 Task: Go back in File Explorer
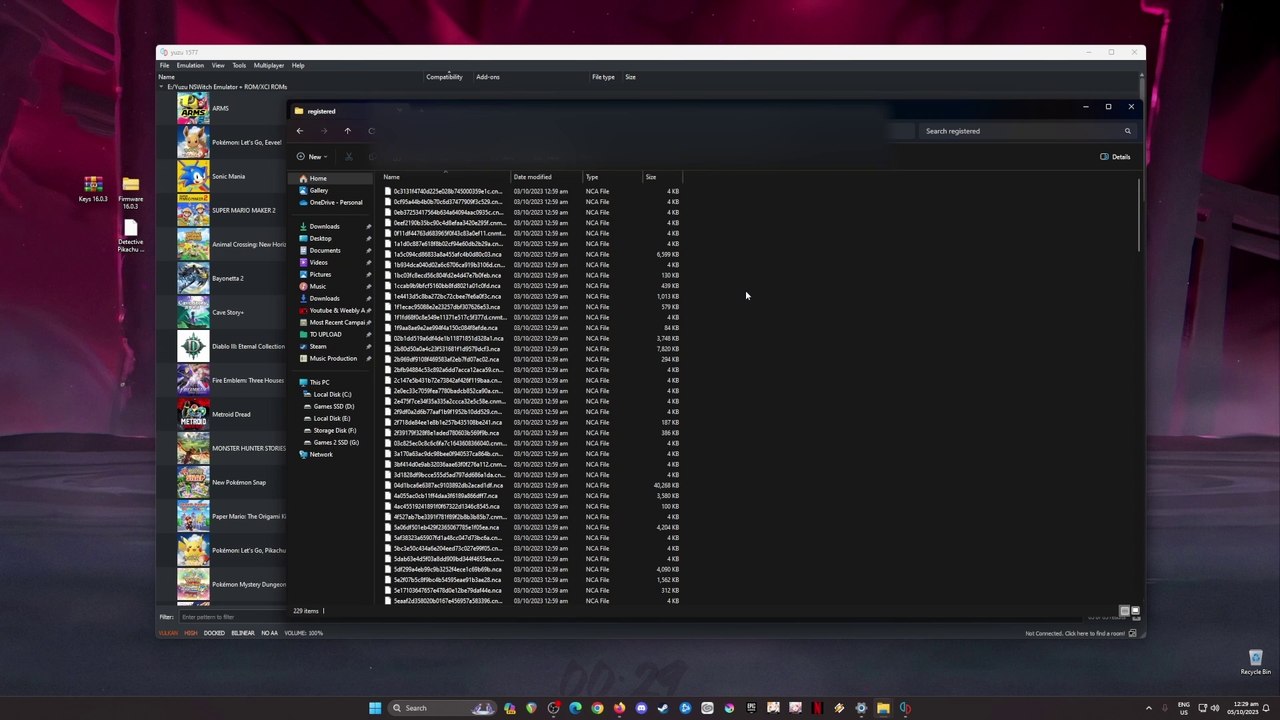pyautogui.click(x=299, y=131)
